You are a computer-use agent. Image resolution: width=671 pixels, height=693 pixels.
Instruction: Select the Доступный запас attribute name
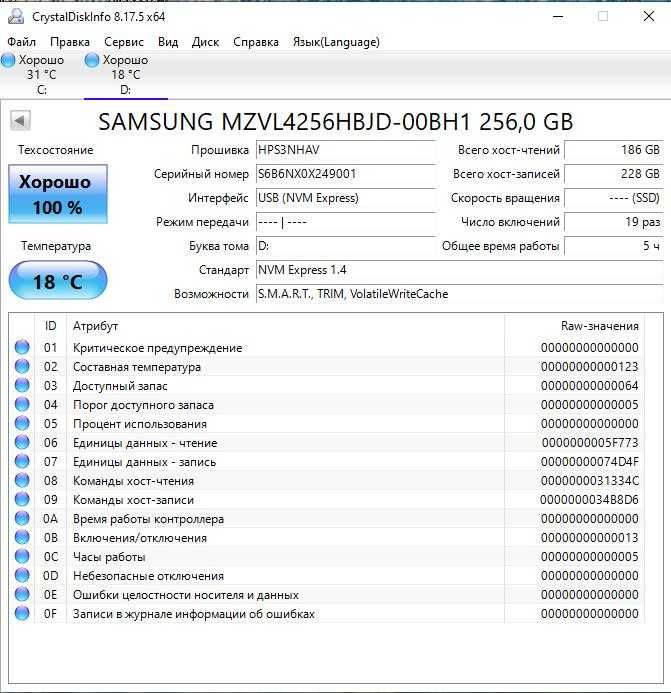point(120,386)
